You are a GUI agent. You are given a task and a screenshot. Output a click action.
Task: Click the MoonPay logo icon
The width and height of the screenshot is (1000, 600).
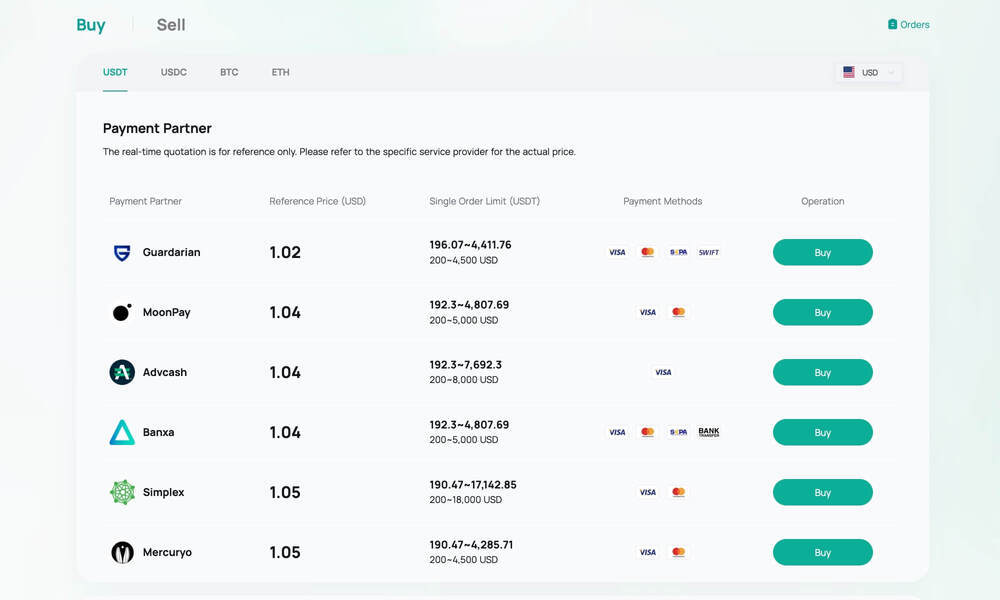[122, 312]
